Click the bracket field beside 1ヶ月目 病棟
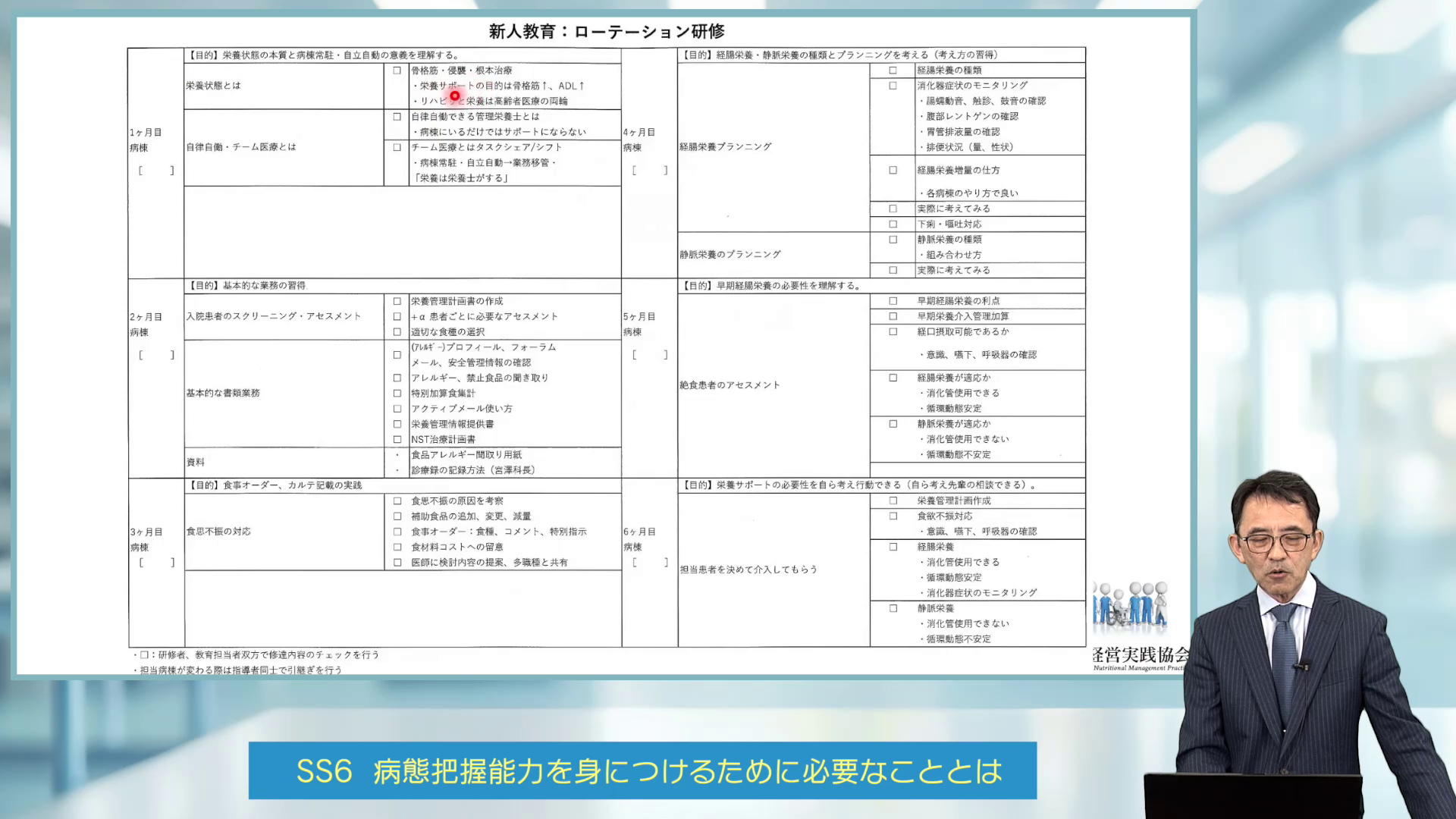This screenshot has width=1456, height=819. click(x=156, y=170)
